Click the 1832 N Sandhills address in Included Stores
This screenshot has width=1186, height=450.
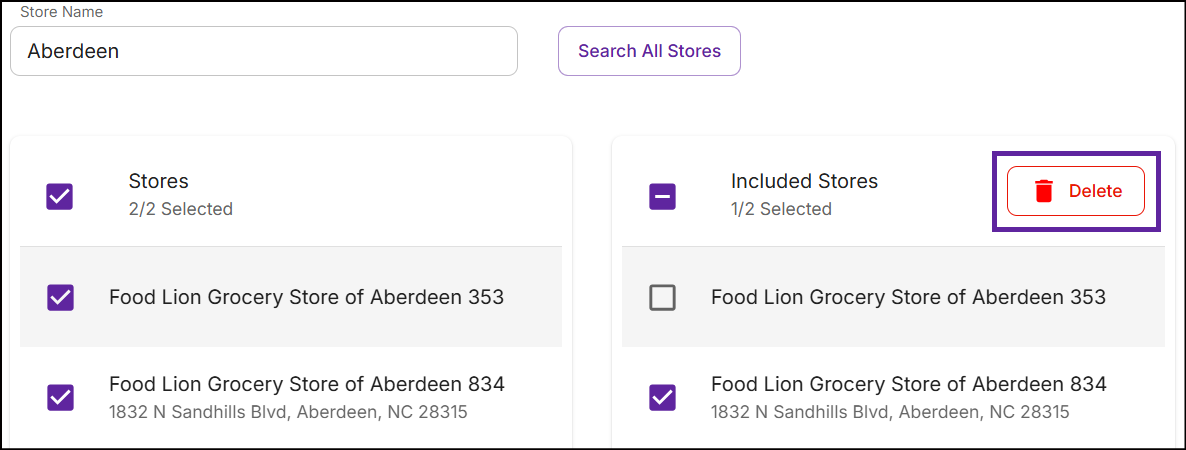[x=890, y=413]
